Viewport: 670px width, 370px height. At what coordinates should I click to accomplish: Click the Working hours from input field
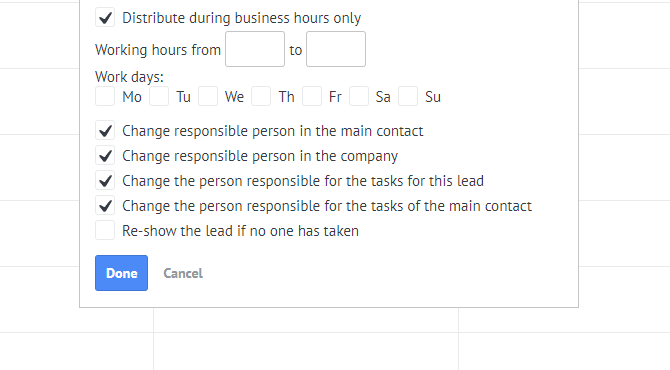255,49
